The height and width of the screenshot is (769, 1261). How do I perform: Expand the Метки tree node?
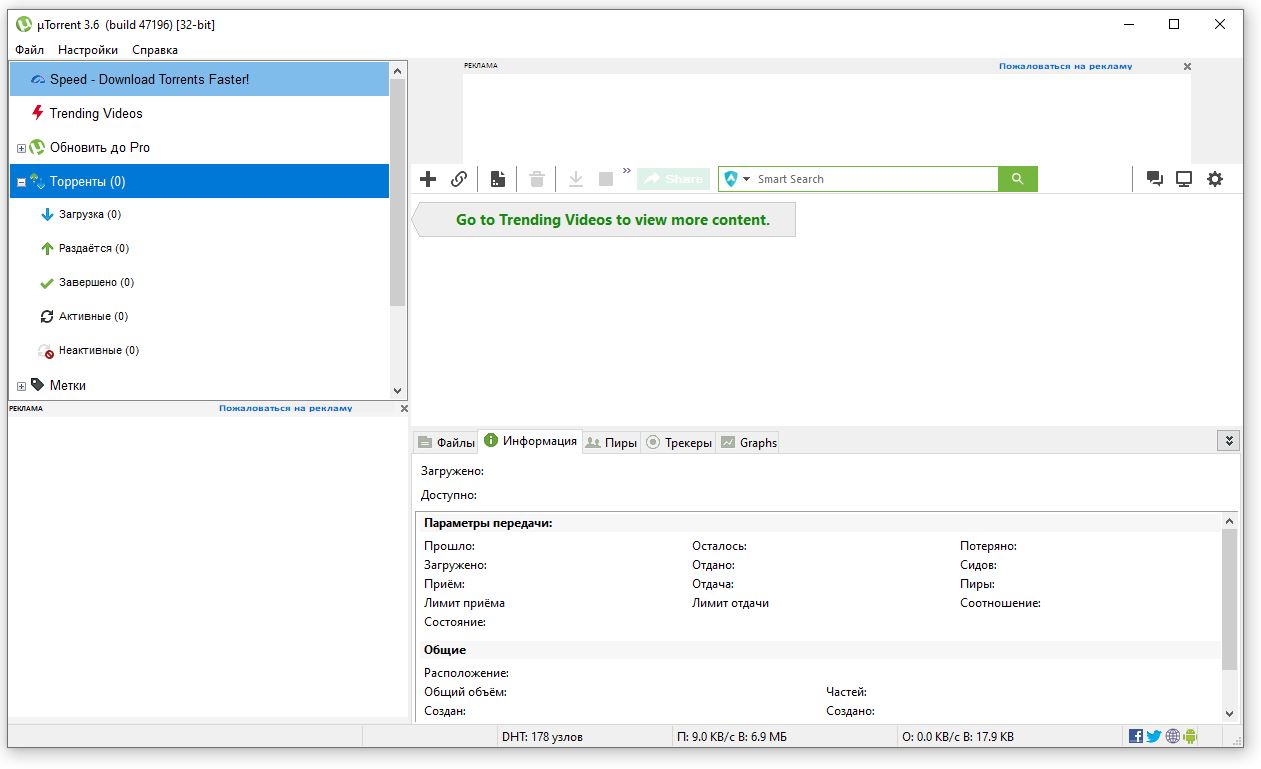(x=21, y=386)
